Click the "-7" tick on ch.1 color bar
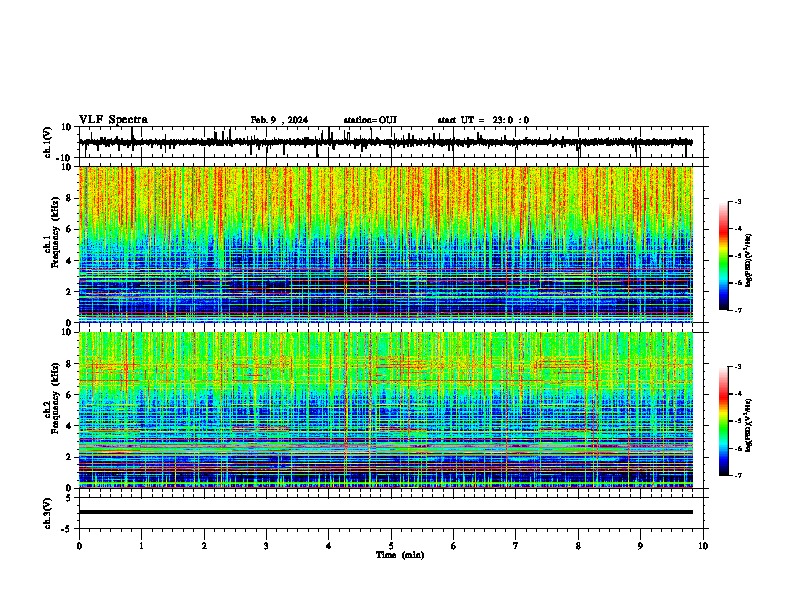The height and width of the screenshot is (612, 792). click(737, 310)
